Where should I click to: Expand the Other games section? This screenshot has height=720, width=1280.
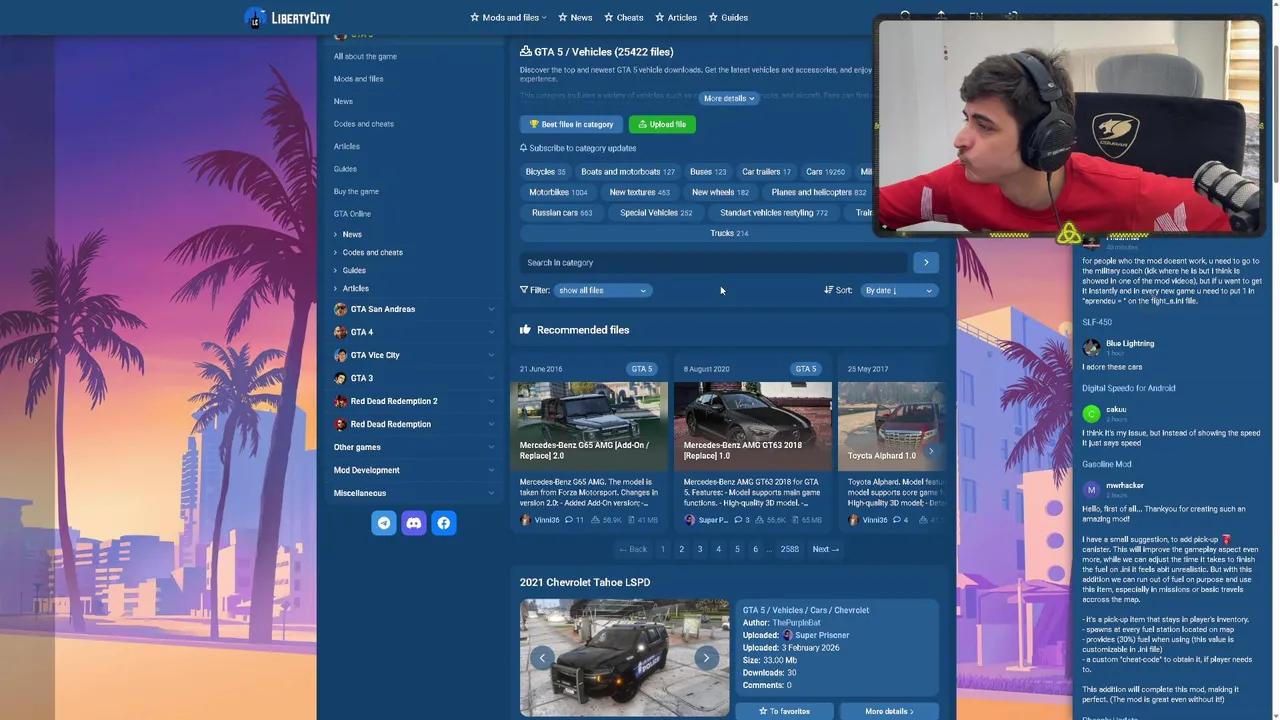pos(491,447)
